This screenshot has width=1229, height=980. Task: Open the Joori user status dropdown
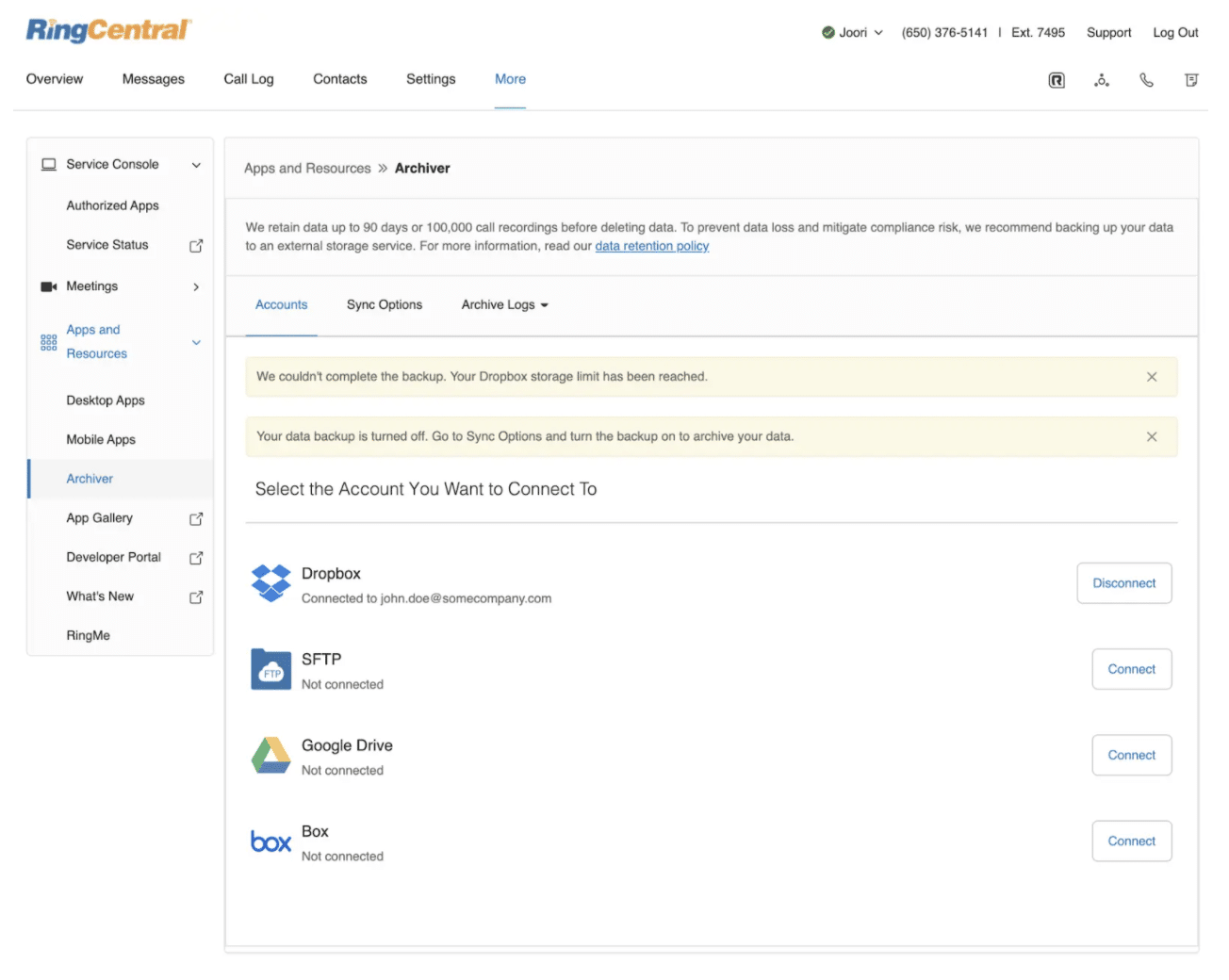pos(853,32)
